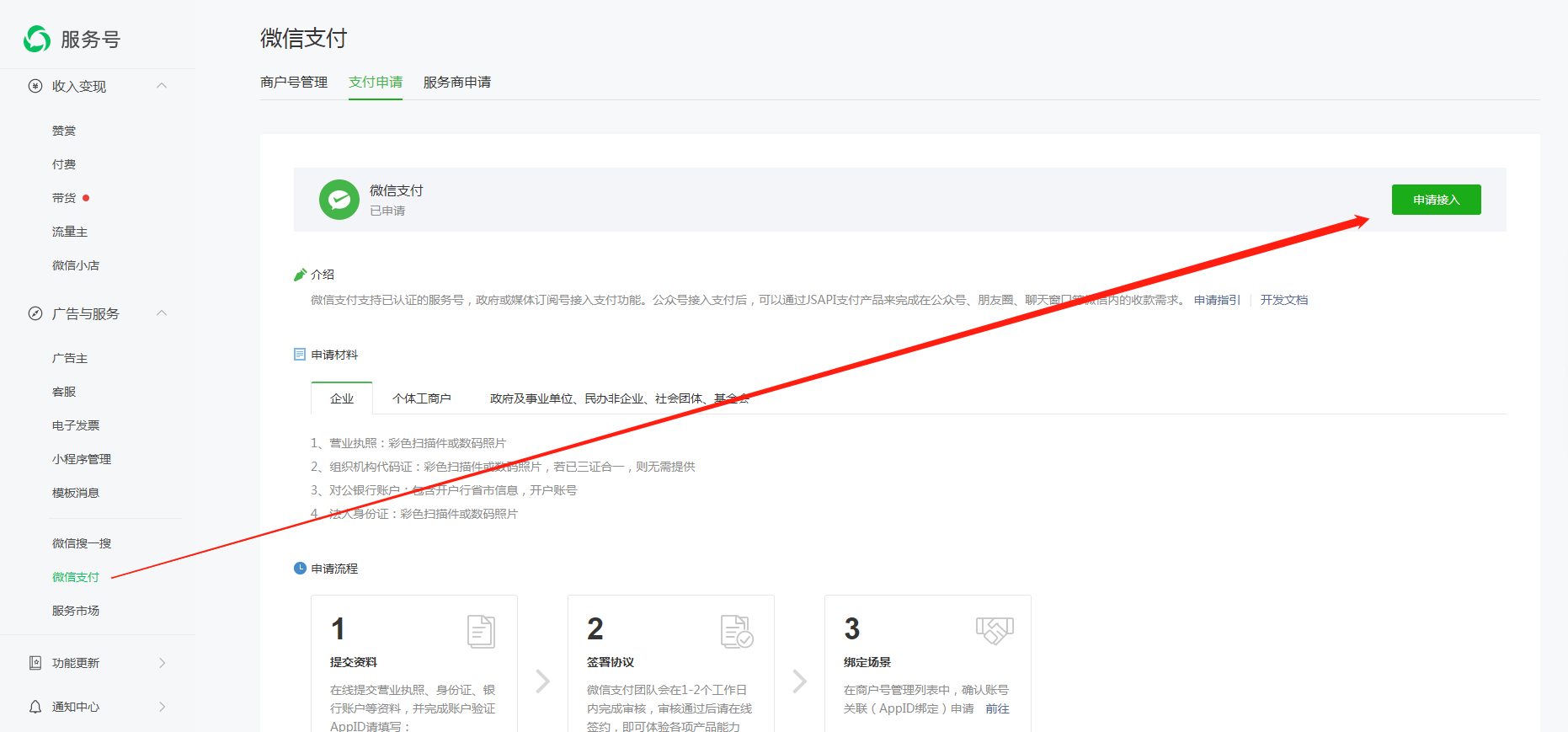Click the 收入变现 heading text
The image size is (1568, 732).
click(x=79, y=86)
